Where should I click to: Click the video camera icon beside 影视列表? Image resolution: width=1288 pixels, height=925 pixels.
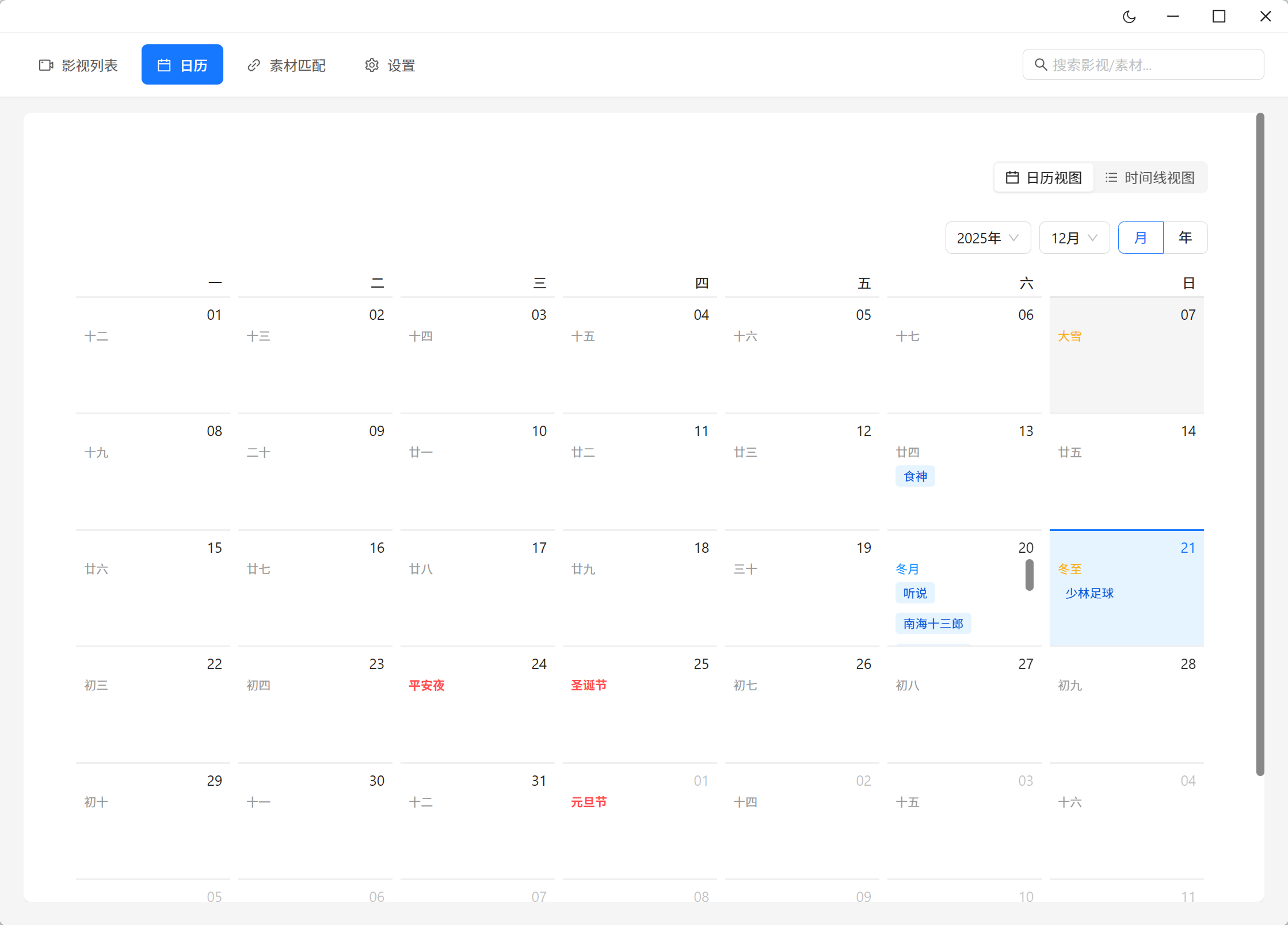pyautogui.click(x=46, y=65)
